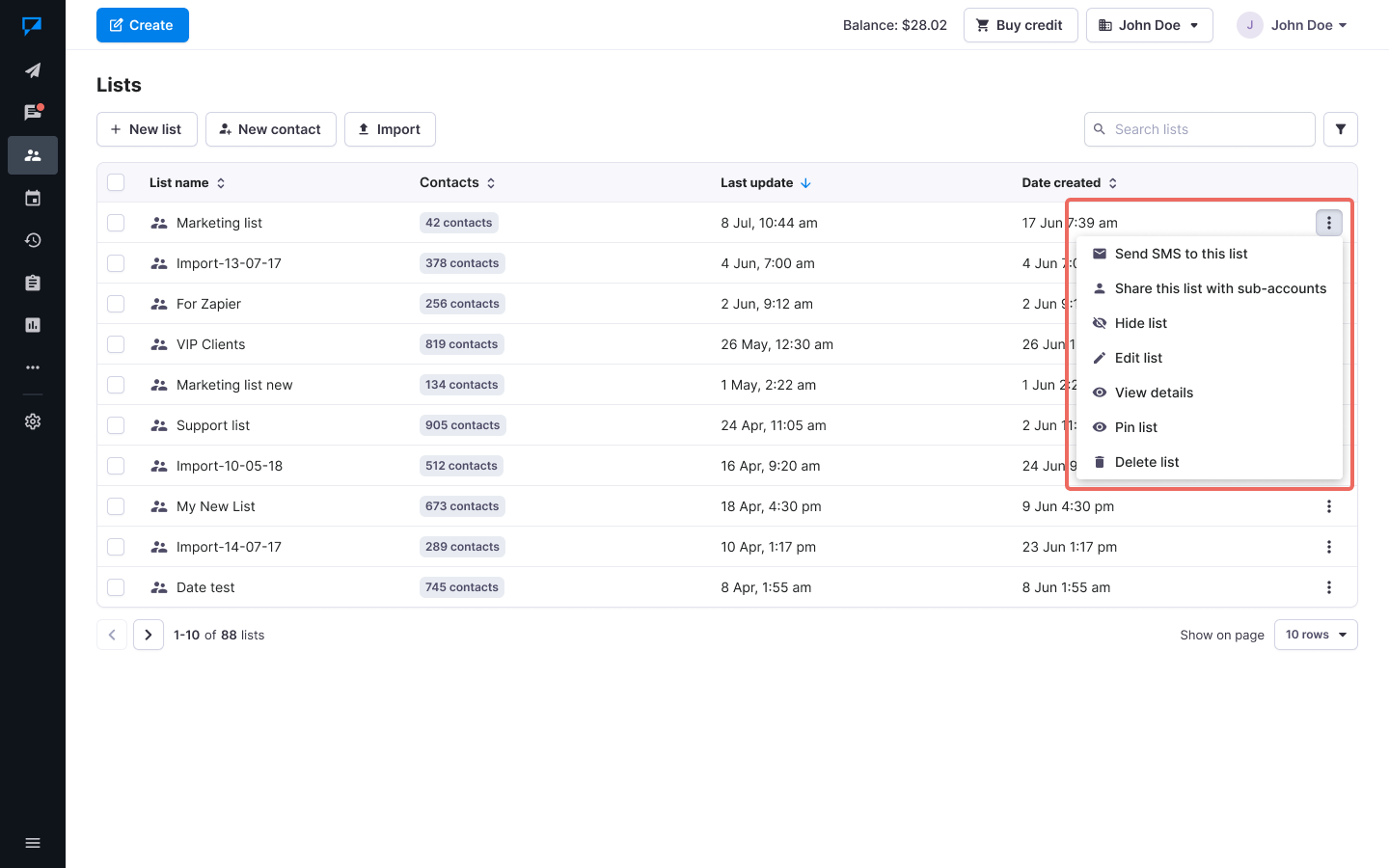The height and width of the screenshot is (868, 1389).
Task: Open the John Doe account switcher dropdown
Action: pos(1149,25)
